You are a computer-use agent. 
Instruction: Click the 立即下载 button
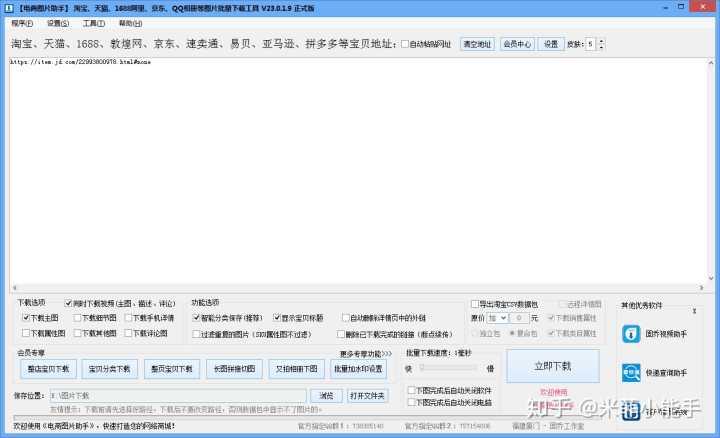pos(553,366)
